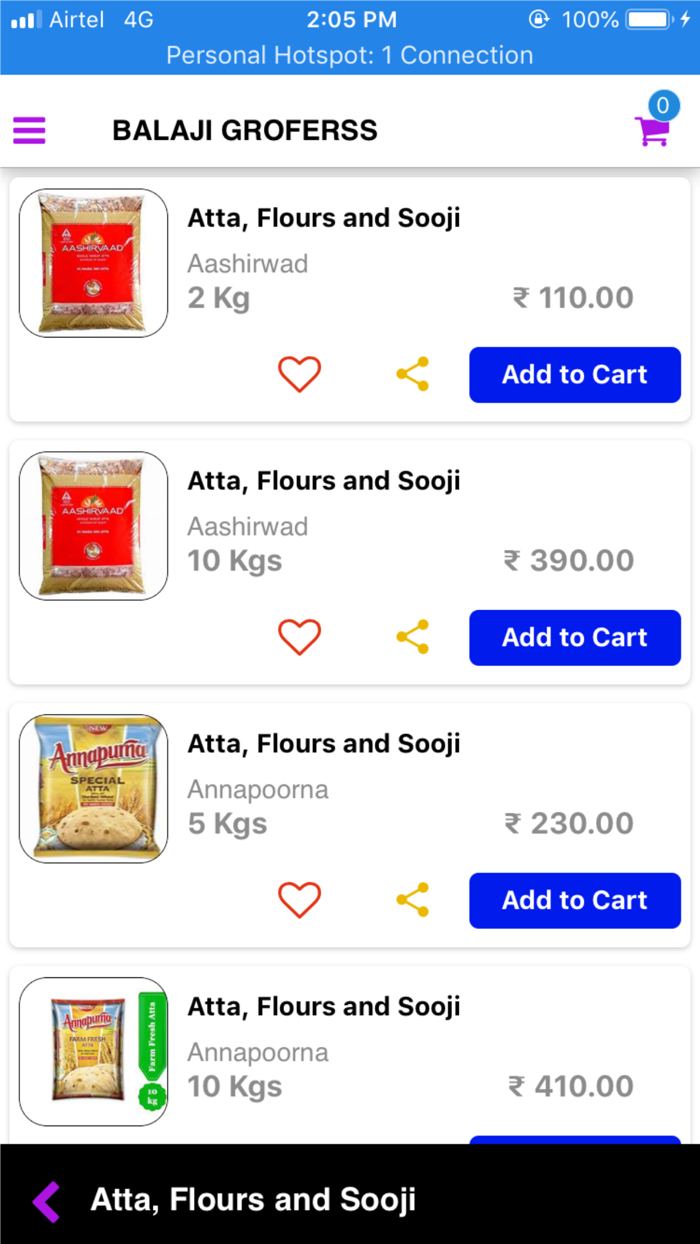Add Aashirwad 2 Kg to cart
This screenshot has width=700, height=1244.
click(x=575, y=375)
